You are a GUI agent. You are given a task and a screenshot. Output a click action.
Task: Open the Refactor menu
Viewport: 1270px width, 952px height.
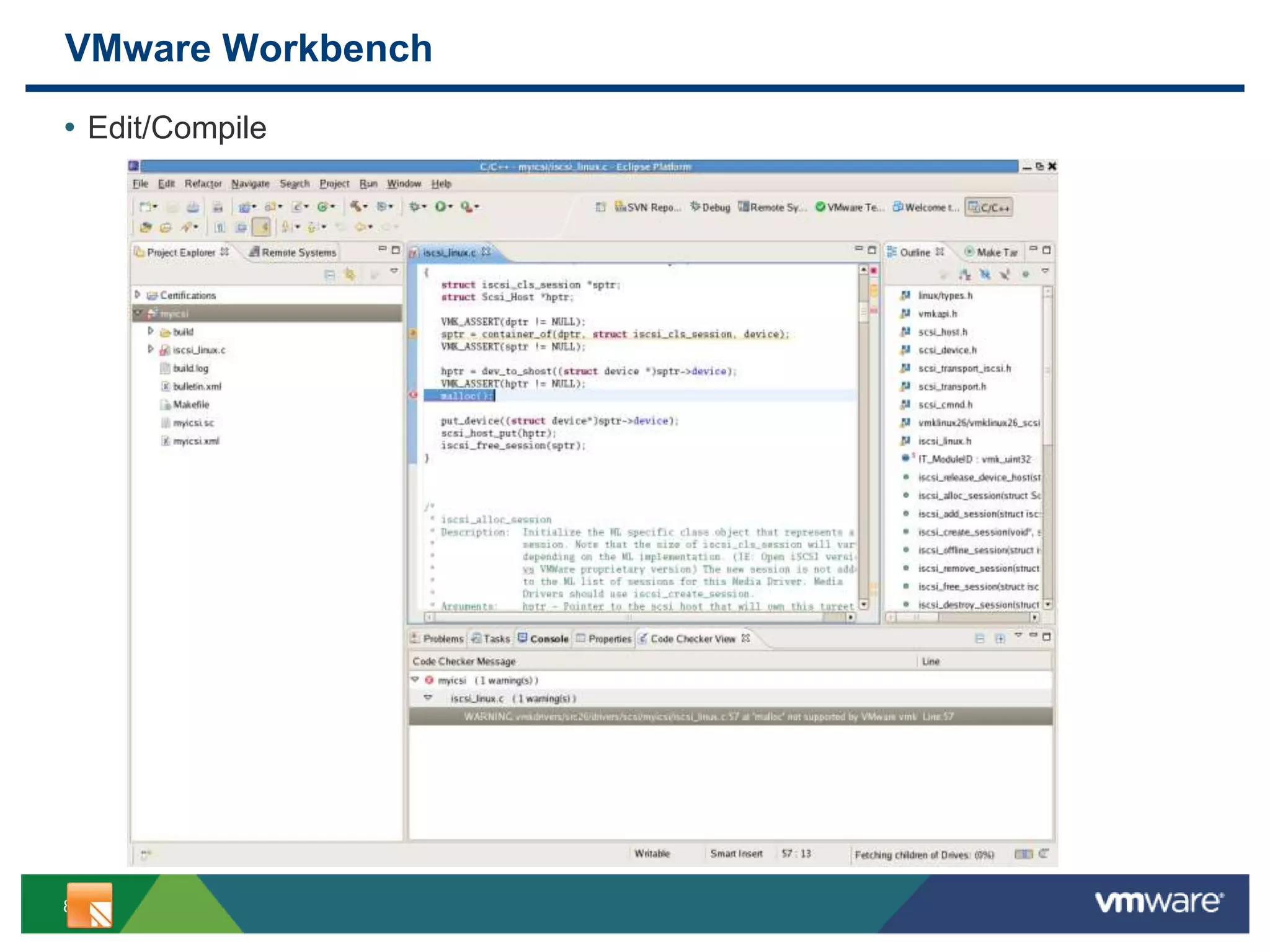pos(203,183)
